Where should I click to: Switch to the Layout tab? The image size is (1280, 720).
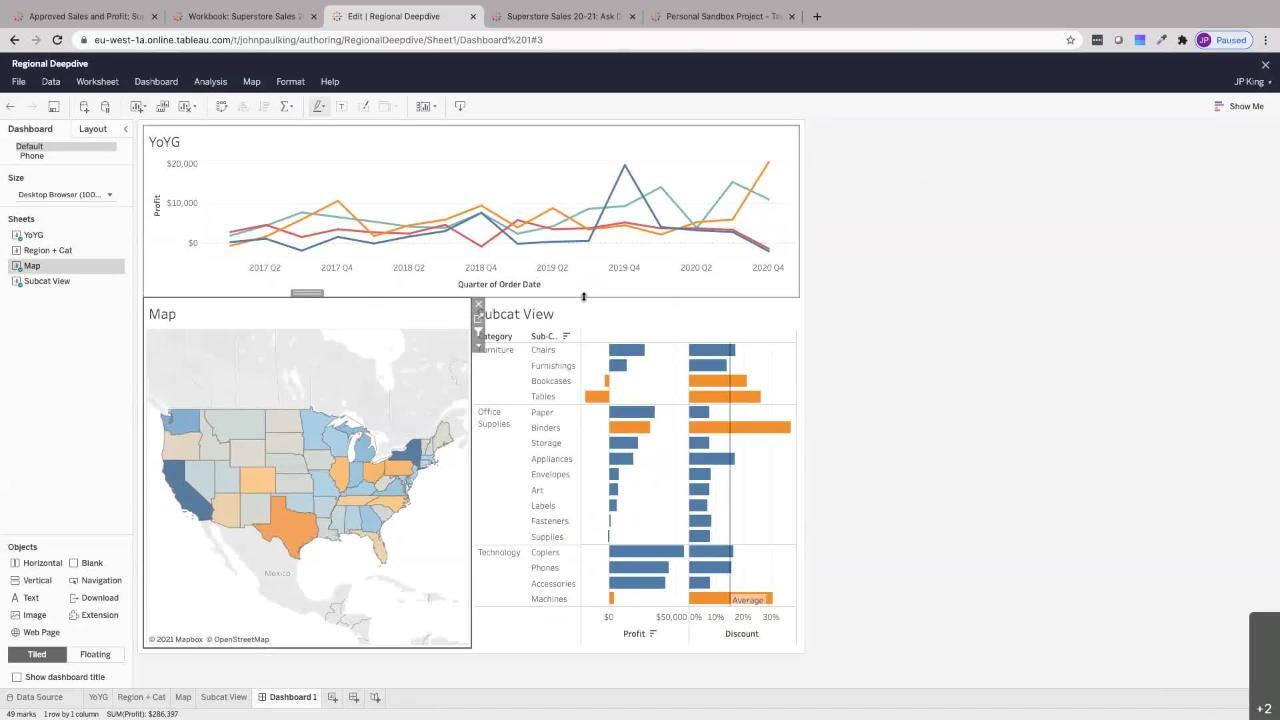[93, 129]
